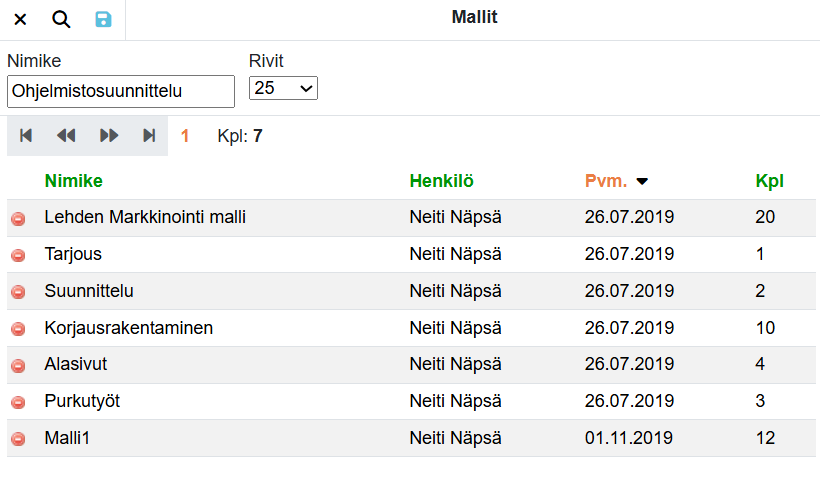Viewport: 820px width, 482px height.
Task: Skip to the last page of results
Action: pyautogui.click(x=149, y=136)
